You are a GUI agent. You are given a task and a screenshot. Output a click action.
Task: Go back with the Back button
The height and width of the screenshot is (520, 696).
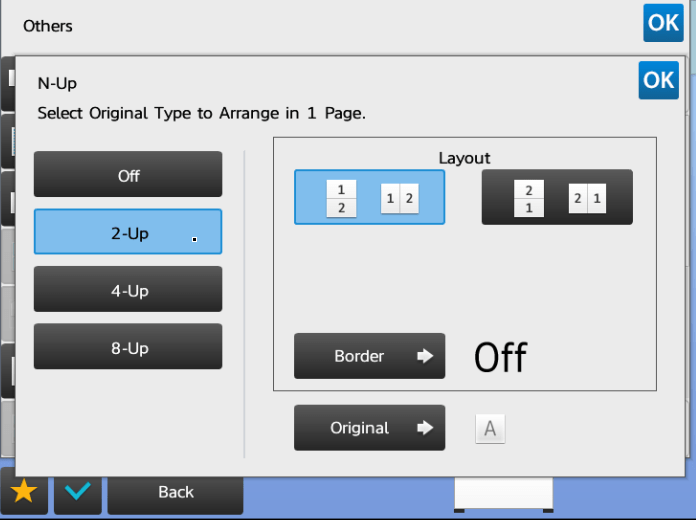(x=175, y=492)
